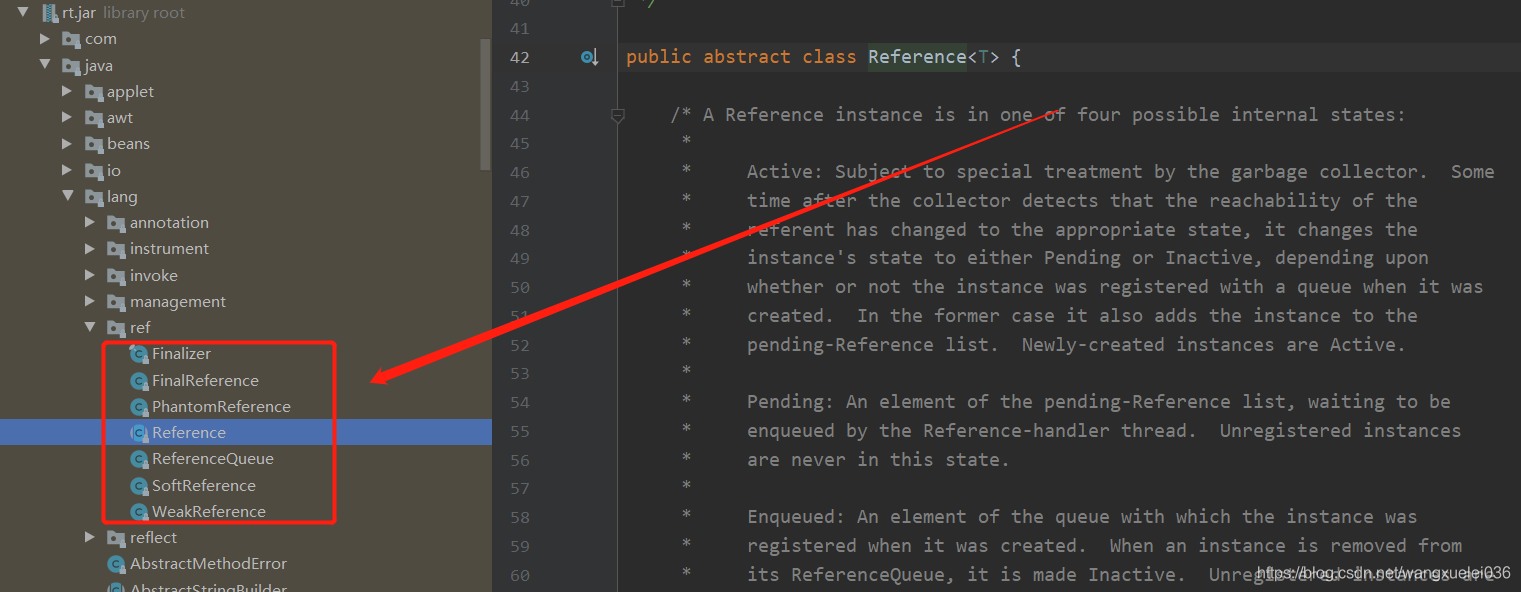1521x592 pixels.
Task: Click the SoftReference class icon
Action: click(x=139, y=486)
